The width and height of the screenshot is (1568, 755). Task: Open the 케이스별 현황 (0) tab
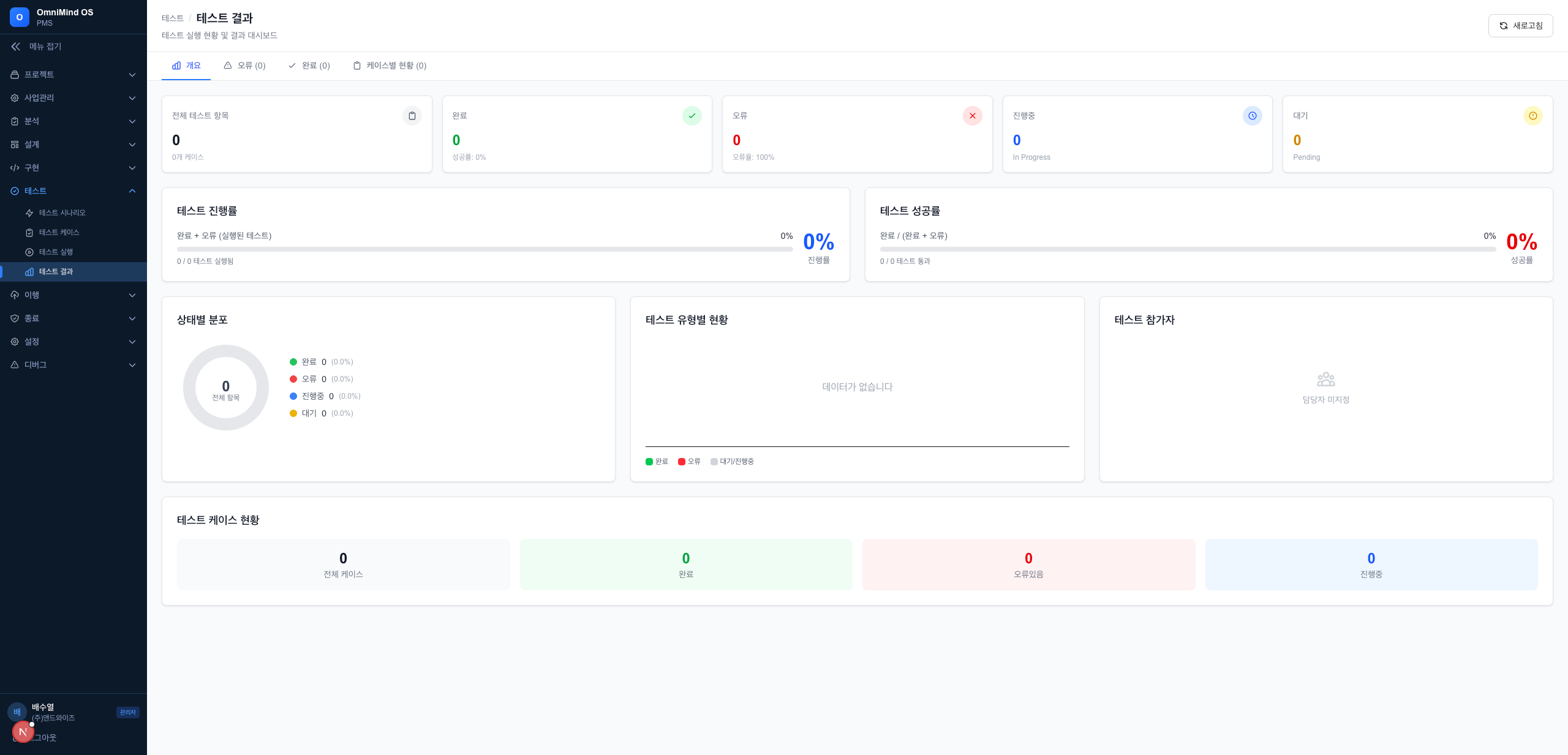pyautogui.click(x=390, y=66)
